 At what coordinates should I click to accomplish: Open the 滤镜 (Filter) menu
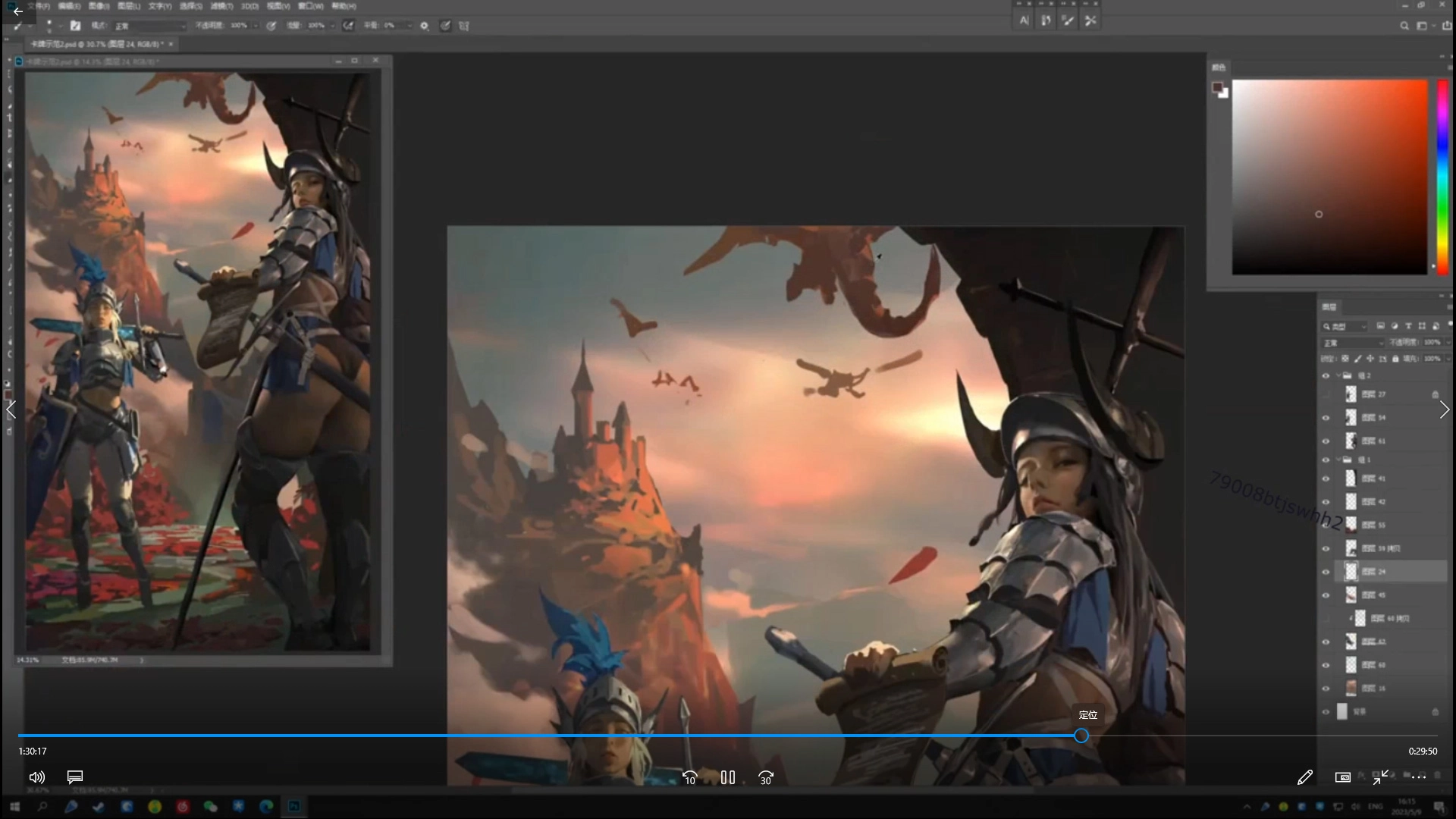click(221, 6)
